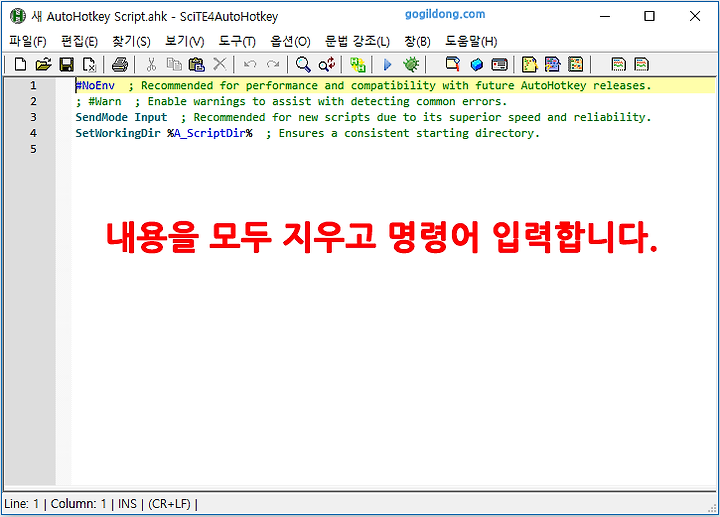Image resolution: width=720 pixels, height=517 pixels.
Task: Open the 옵션(O) menu
Action: 290,41
